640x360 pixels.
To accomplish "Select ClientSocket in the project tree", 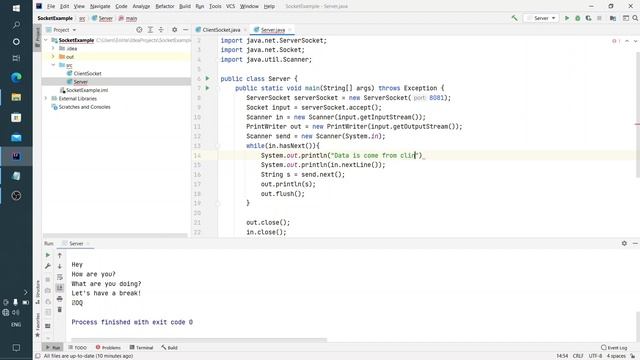I will 87,73.
